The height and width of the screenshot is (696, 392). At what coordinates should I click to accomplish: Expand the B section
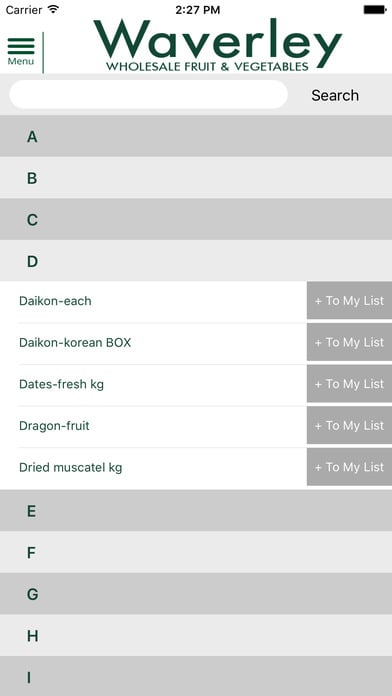196,178
